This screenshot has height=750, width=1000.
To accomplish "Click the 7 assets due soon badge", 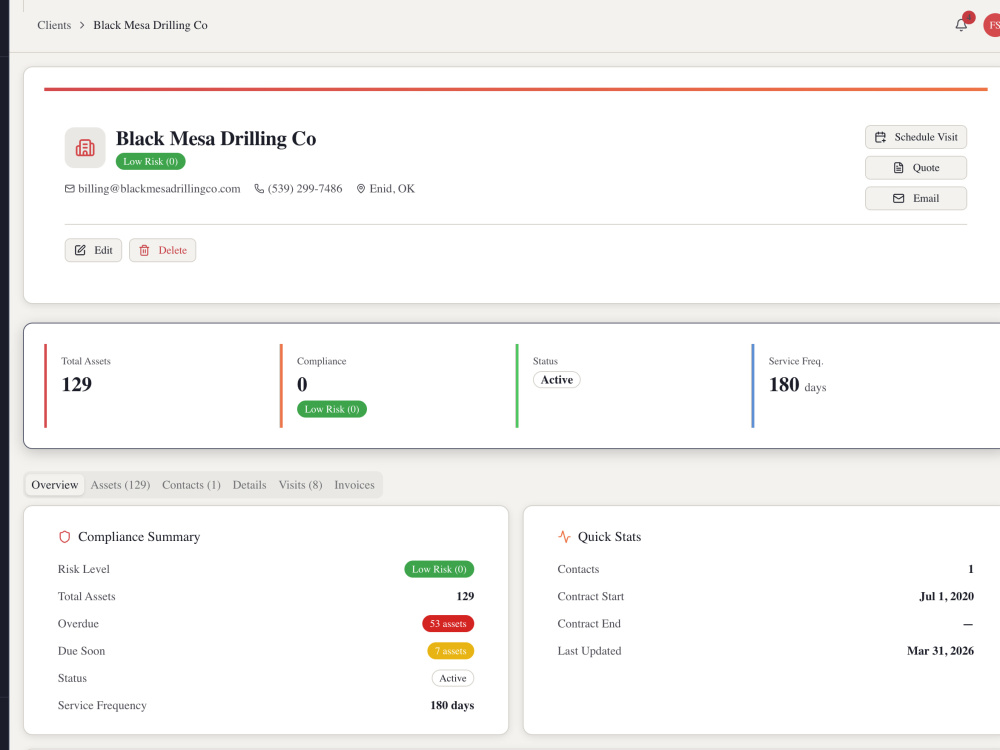I will (450, 651).
